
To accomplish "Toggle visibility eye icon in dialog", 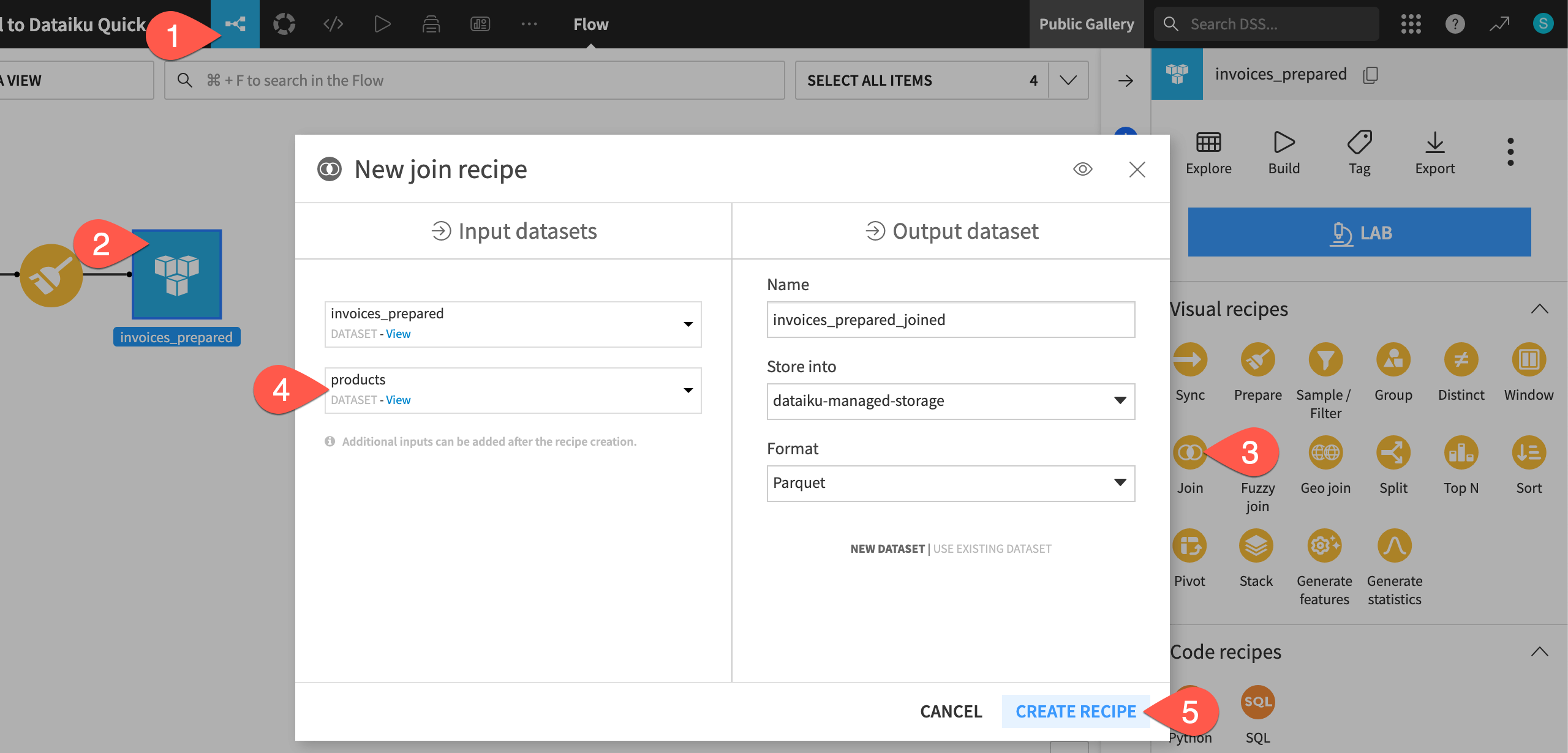I will point(1082,168).
